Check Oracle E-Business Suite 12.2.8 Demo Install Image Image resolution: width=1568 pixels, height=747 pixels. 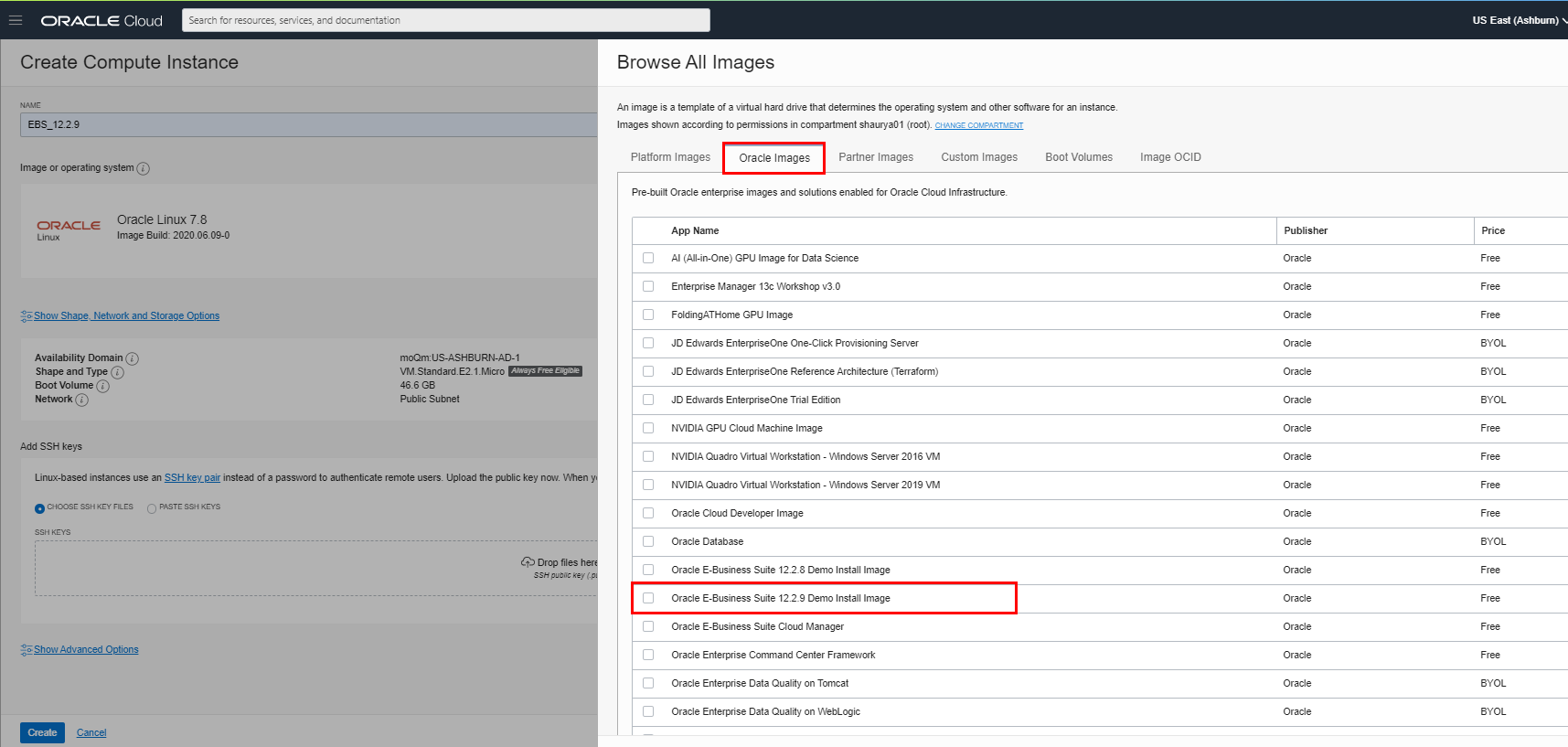(x=648, y=570)
